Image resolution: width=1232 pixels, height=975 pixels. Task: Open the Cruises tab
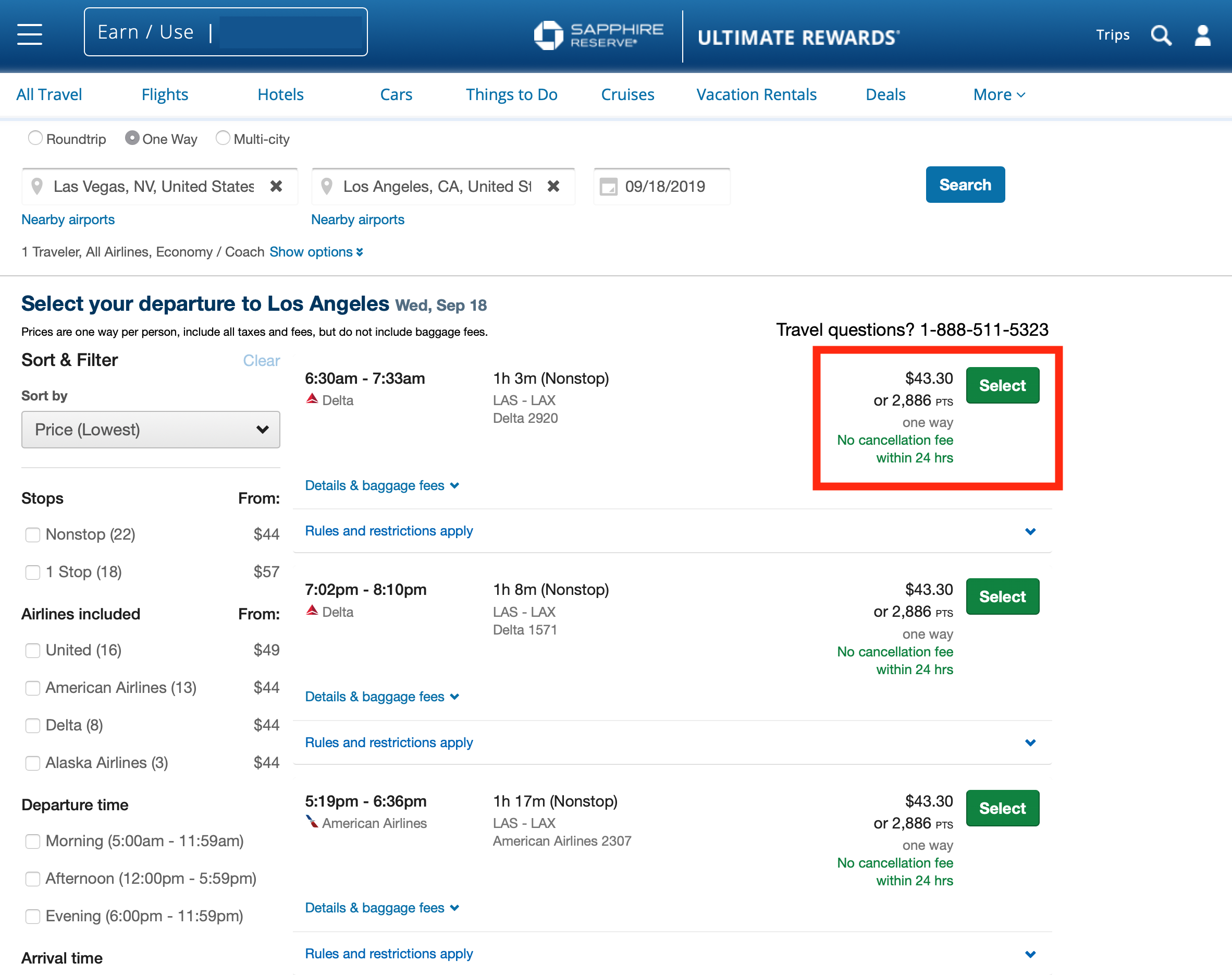[x=627, y=95]
